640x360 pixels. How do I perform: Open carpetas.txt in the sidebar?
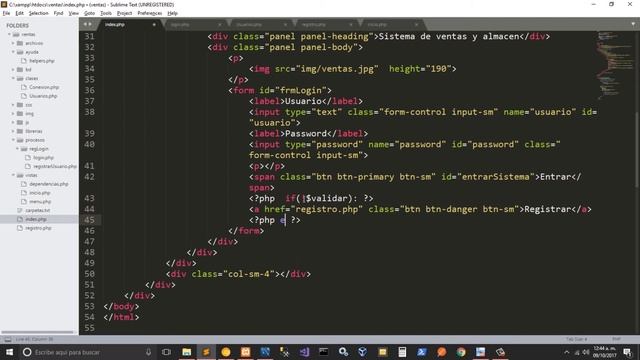point(38,210)
